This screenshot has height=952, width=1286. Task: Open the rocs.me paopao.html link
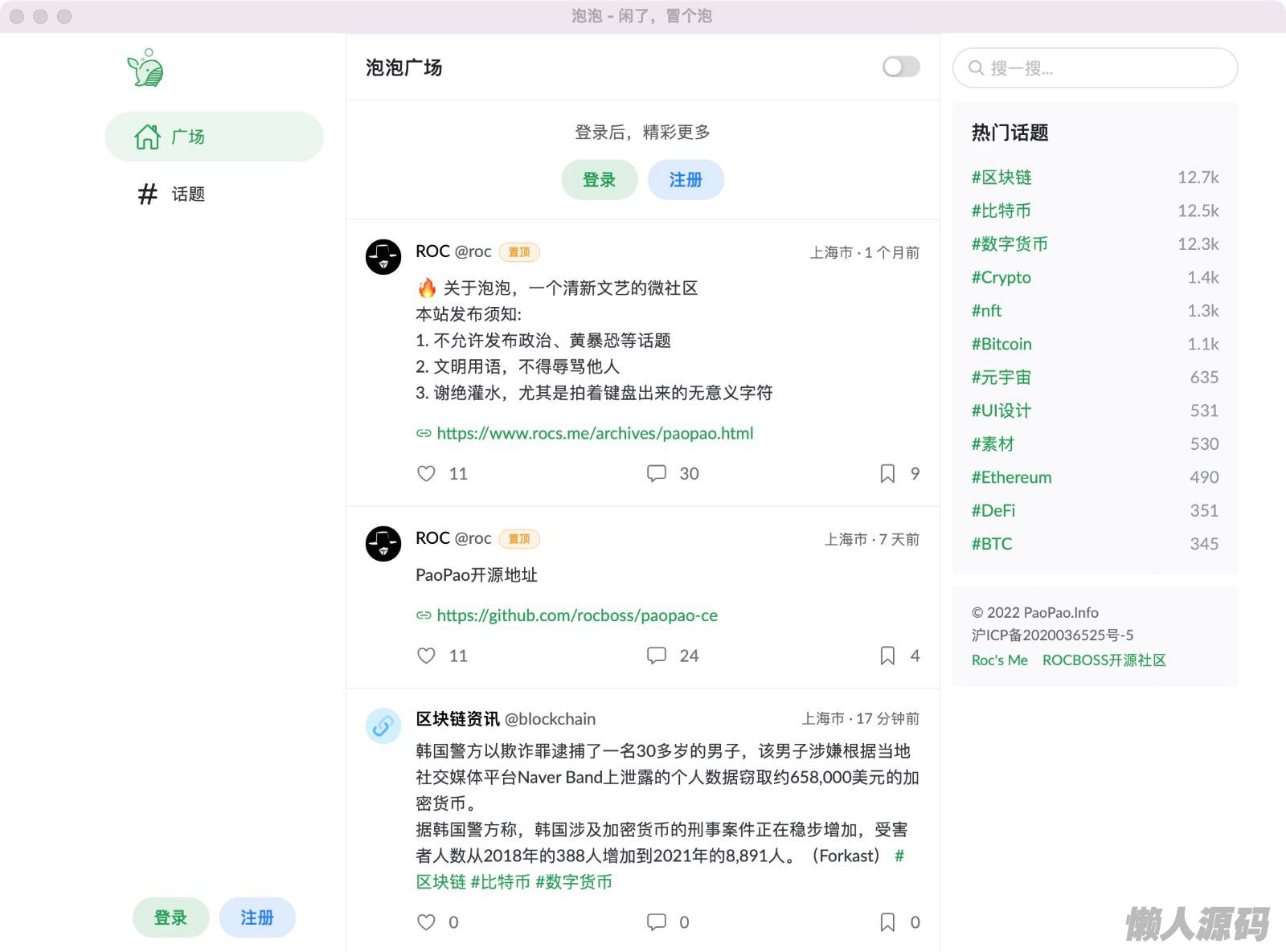pos(595,434)
